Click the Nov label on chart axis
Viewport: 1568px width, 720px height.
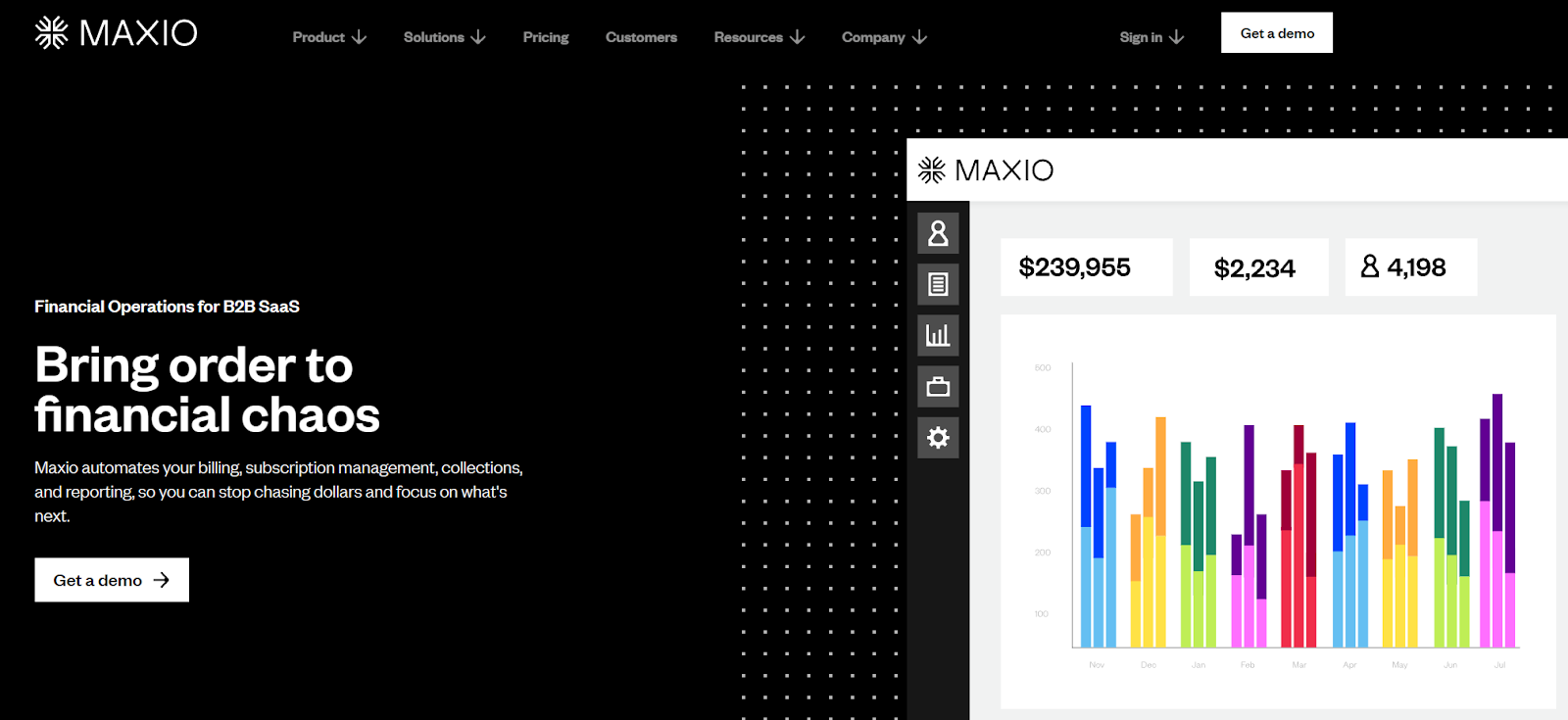click(x=1097, y=665)
